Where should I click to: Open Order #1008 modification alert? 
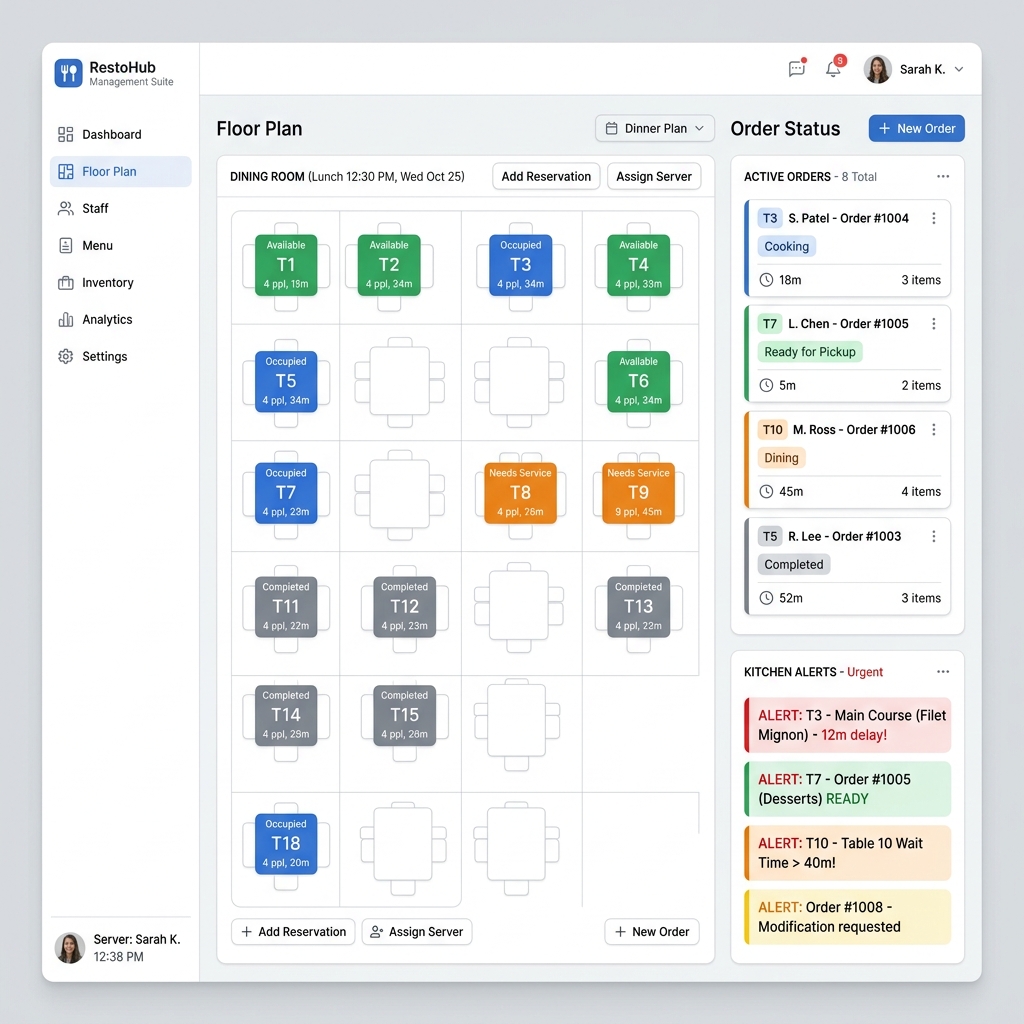(848, 917)
